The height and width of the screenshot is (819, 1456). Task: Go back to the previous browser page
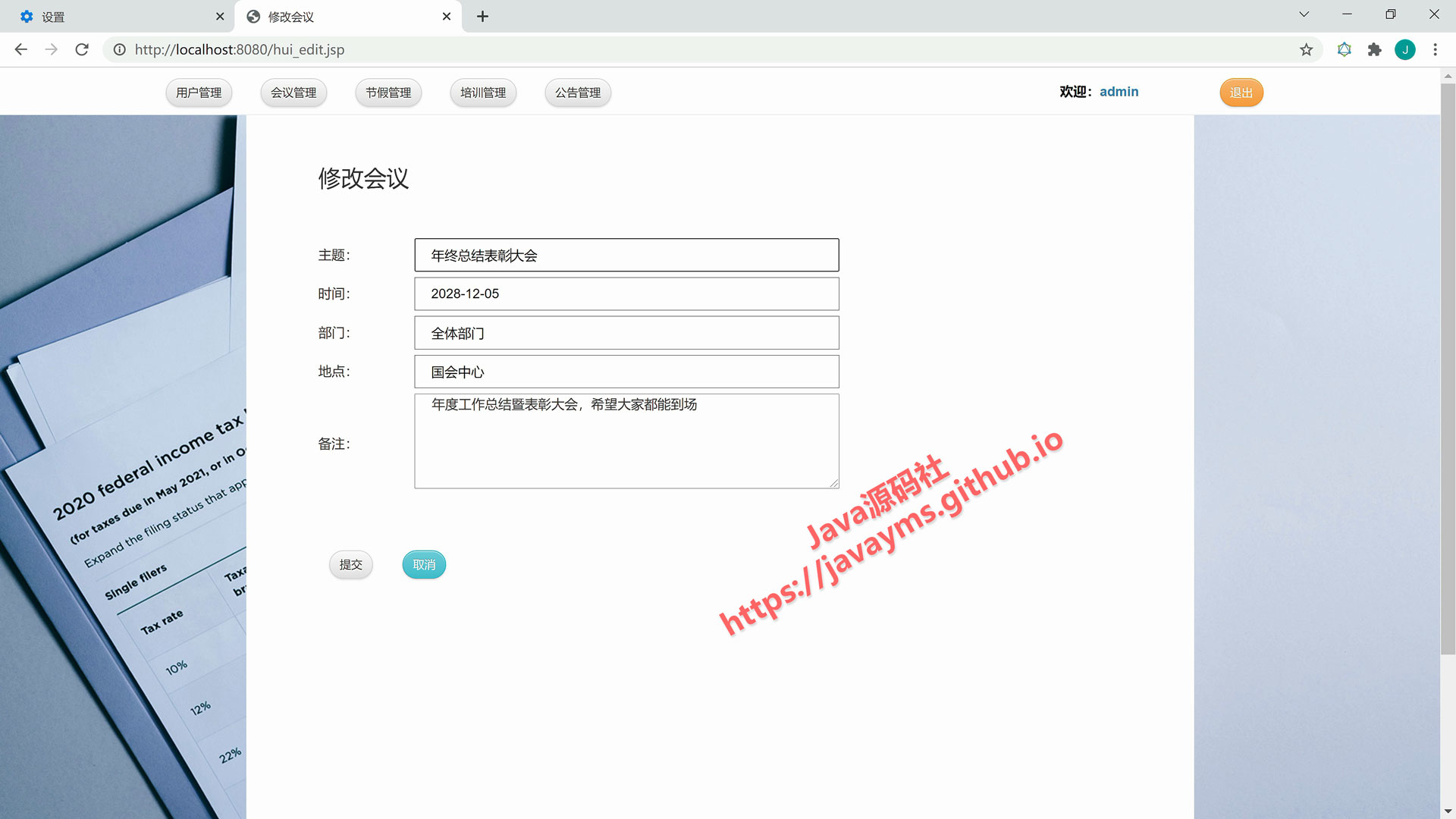point(20,49)
